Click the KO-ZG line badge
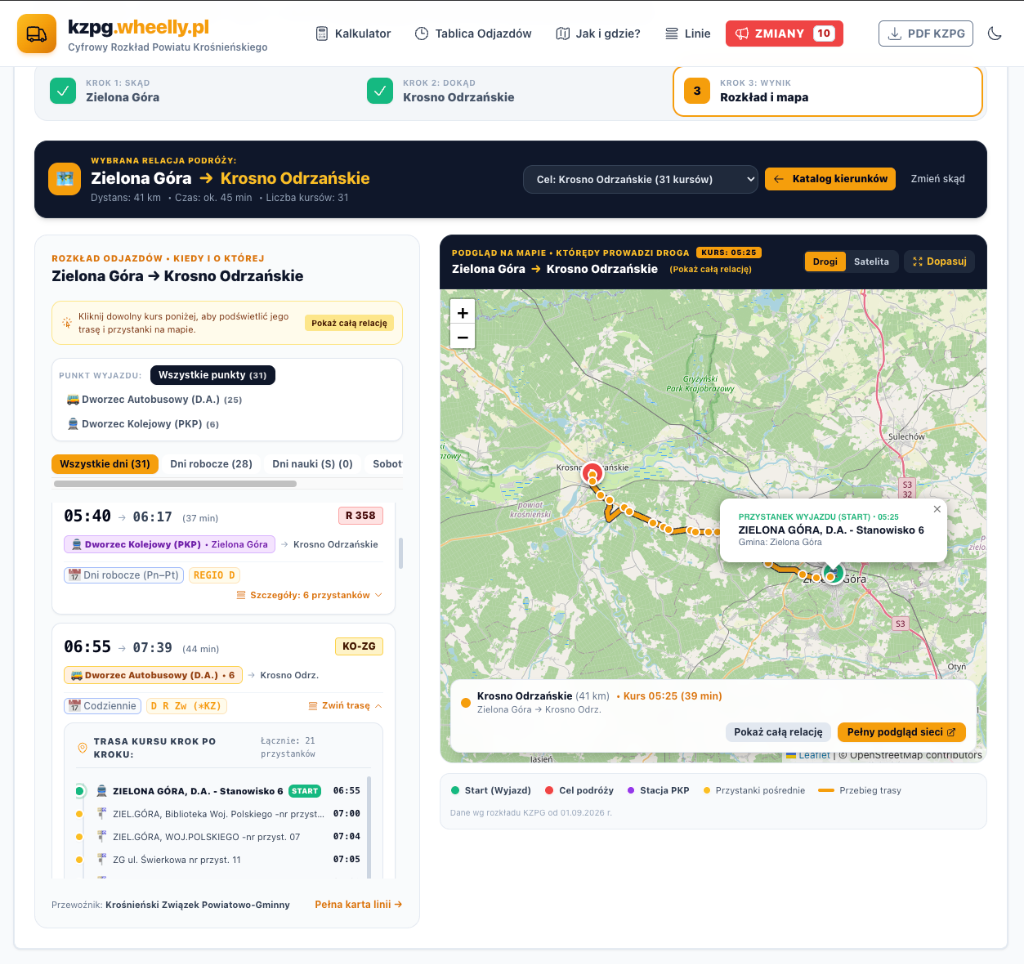The width and height of the screenshot is (1024, 964). [x=359, y=646]
